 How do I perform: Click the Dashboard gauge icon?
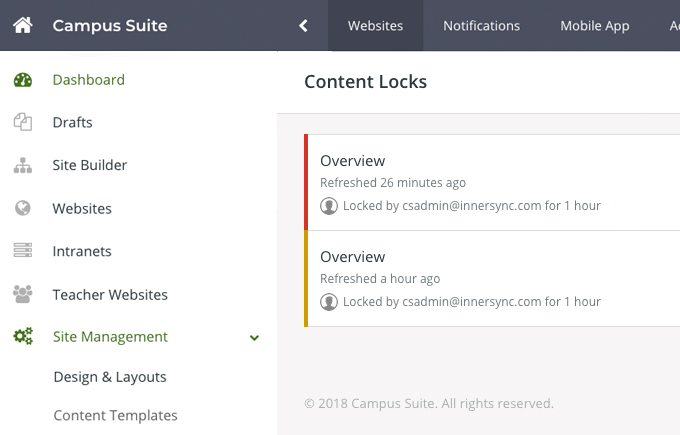click(23, 80)
